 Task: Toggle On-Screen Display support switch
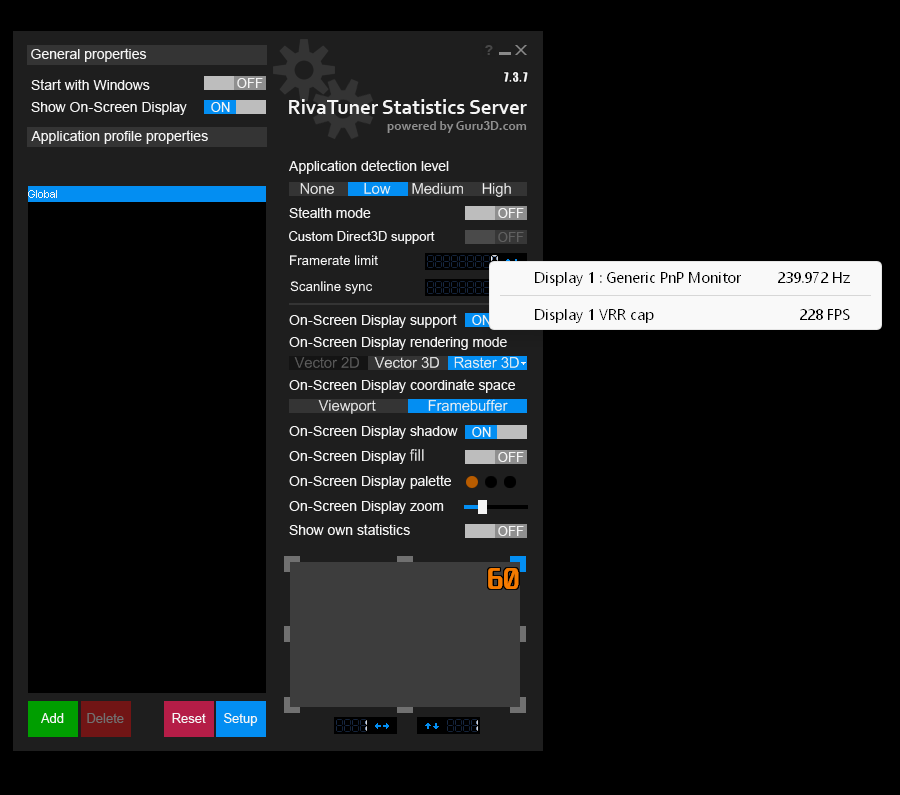pos(478,320)
